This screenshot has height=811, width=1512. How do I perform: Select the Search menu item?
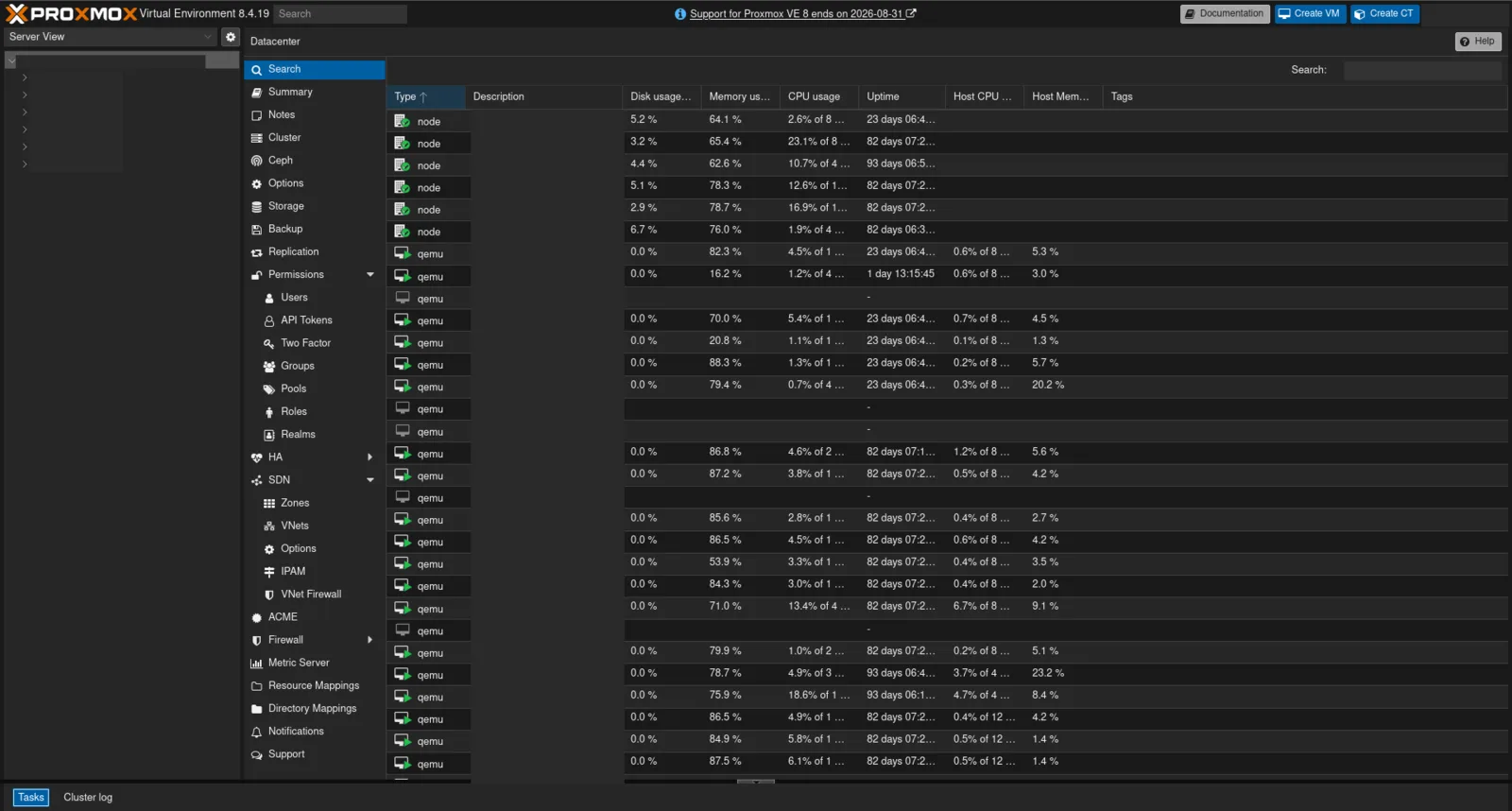[315, 69]
